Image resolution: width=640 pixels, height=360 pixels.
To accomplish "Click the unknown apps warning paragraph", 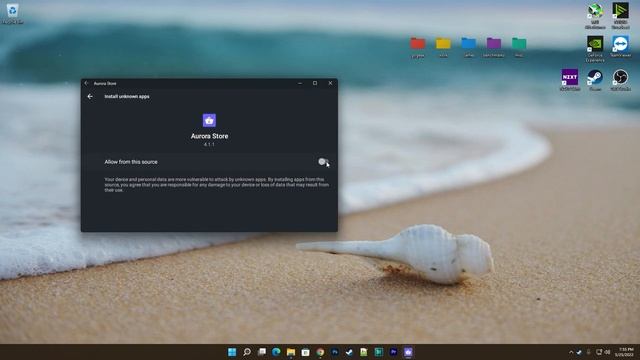I will point(216,184).
